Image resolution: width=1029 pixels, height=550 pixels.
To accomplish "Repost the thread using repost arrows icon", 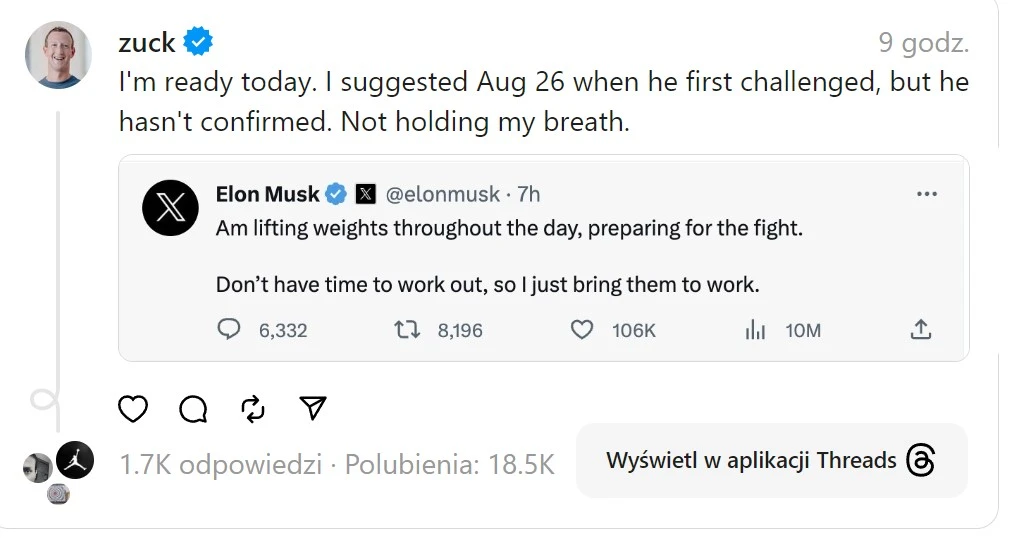I will coord(253,409).
